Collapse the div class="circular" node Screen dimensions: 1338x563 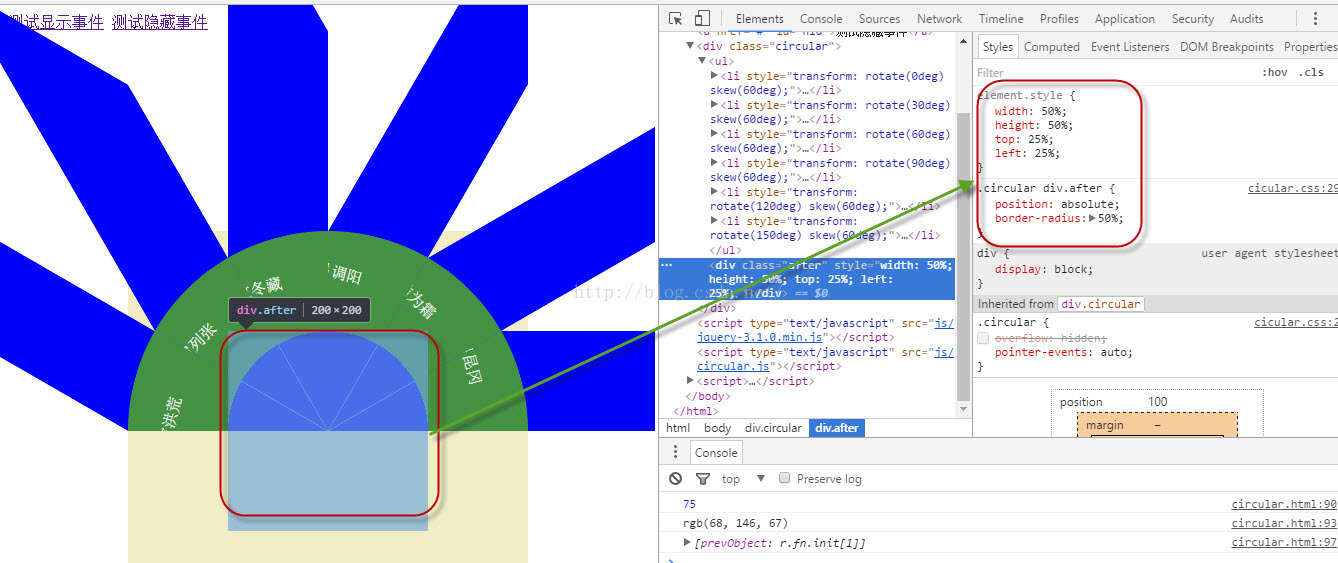[690, 46]
